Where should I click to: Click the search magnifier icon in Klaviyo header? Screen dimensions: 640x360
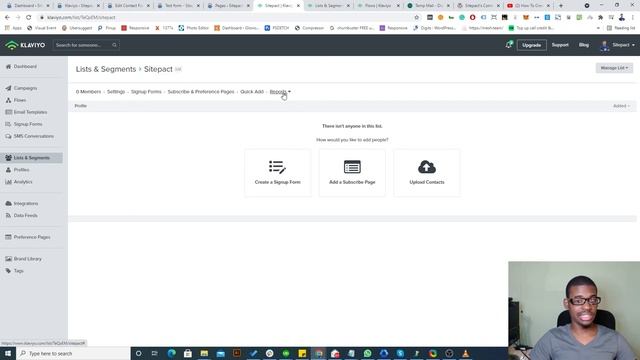(x=114, y=45)
